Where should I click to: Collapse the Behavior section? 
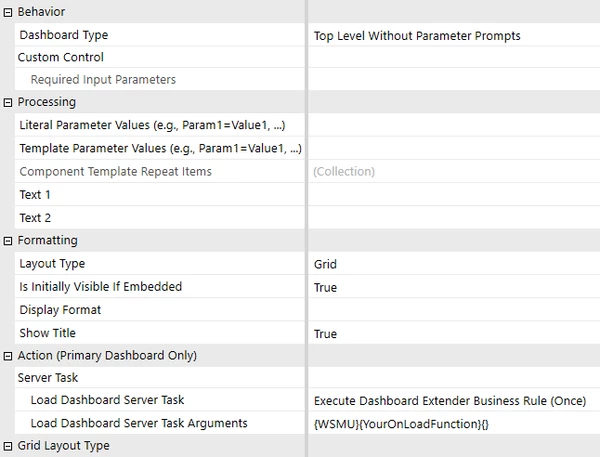8,13
